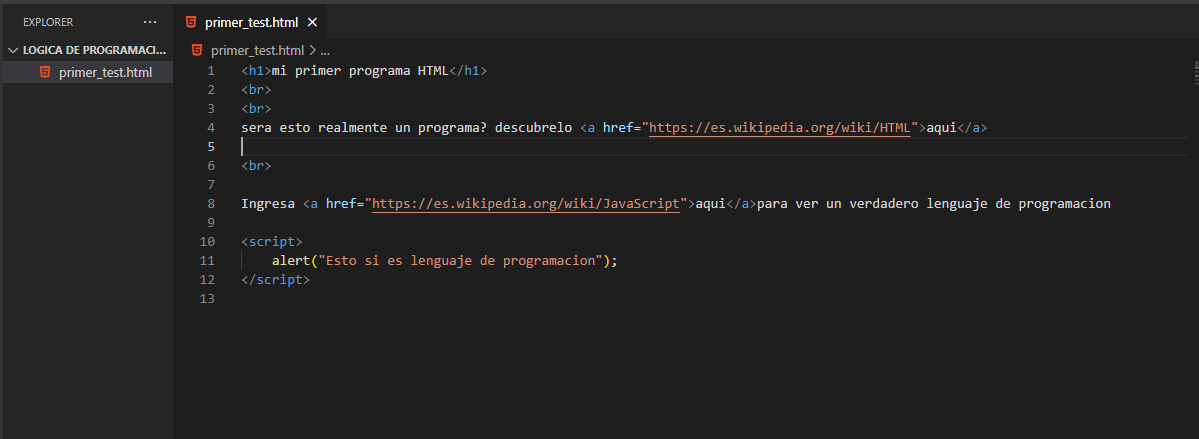Select the primer_test.html editor tab
Viewport: 1199px width, 439px height.
pyautogui.click(x=250, y=22)
